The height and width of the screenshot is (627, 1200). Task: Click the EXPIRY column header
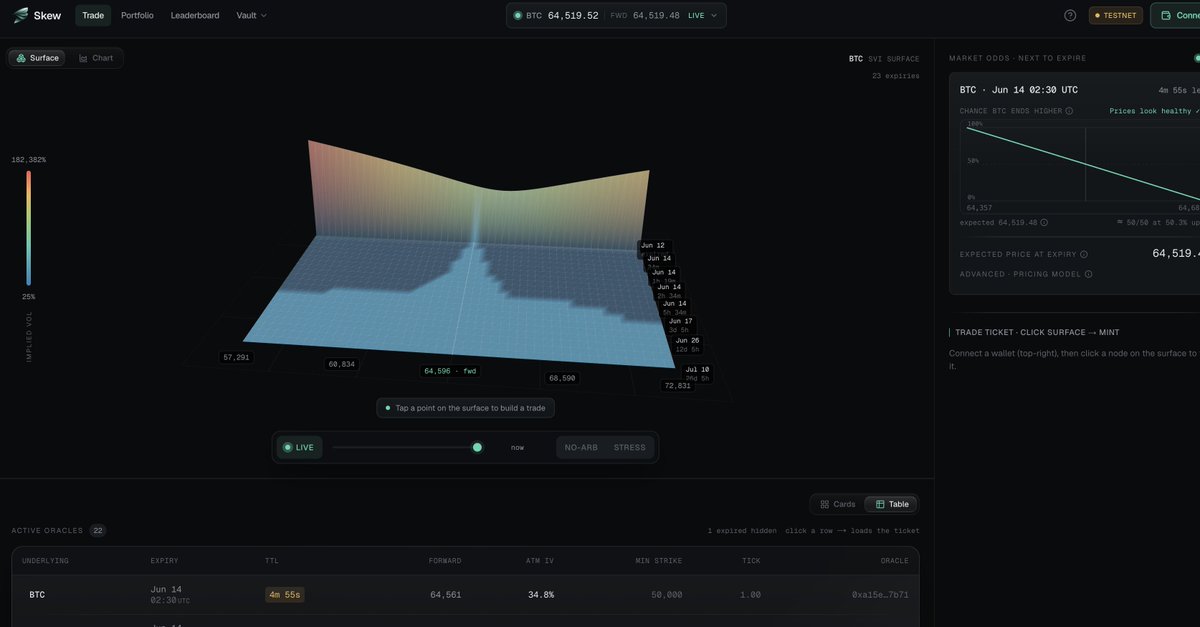(x=164, y=561)
